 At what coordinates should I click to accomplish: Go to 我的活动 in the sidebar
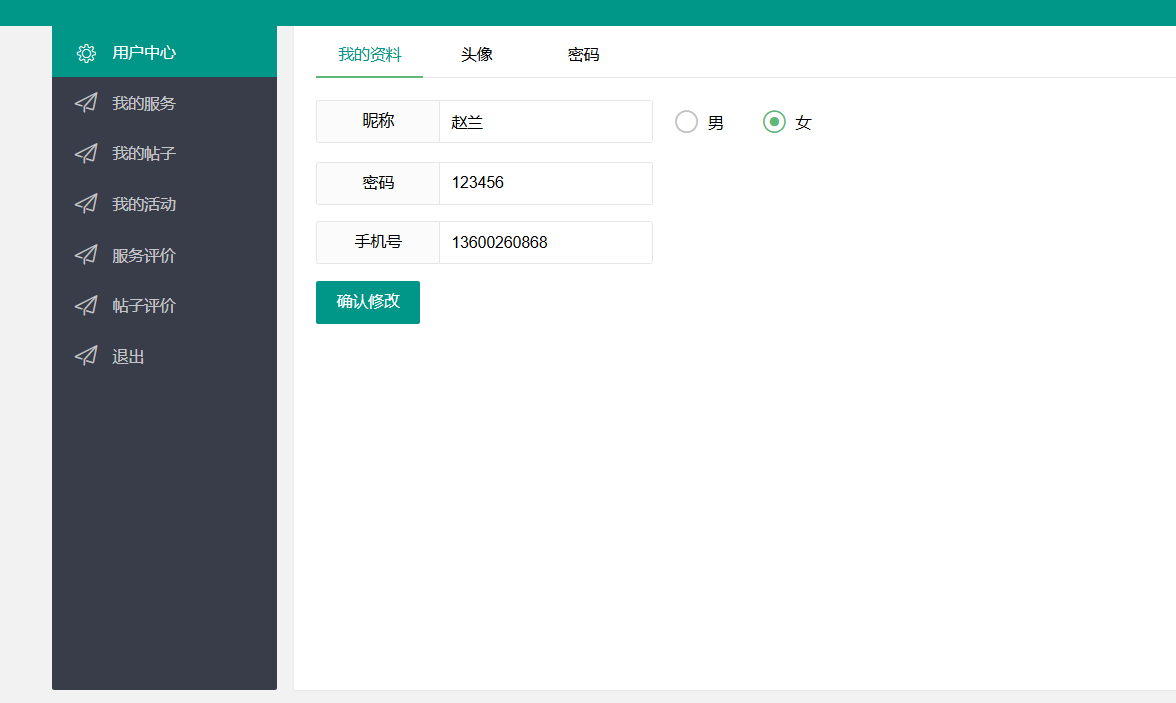click(x=144, y=204)
